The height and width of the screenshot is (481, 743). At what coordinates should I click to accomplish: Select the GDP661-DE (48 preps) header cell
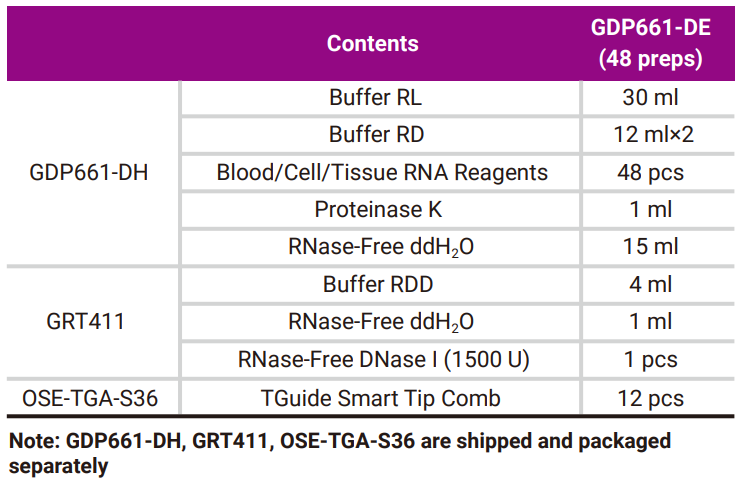pyautogui.click(x=650, y=44)
